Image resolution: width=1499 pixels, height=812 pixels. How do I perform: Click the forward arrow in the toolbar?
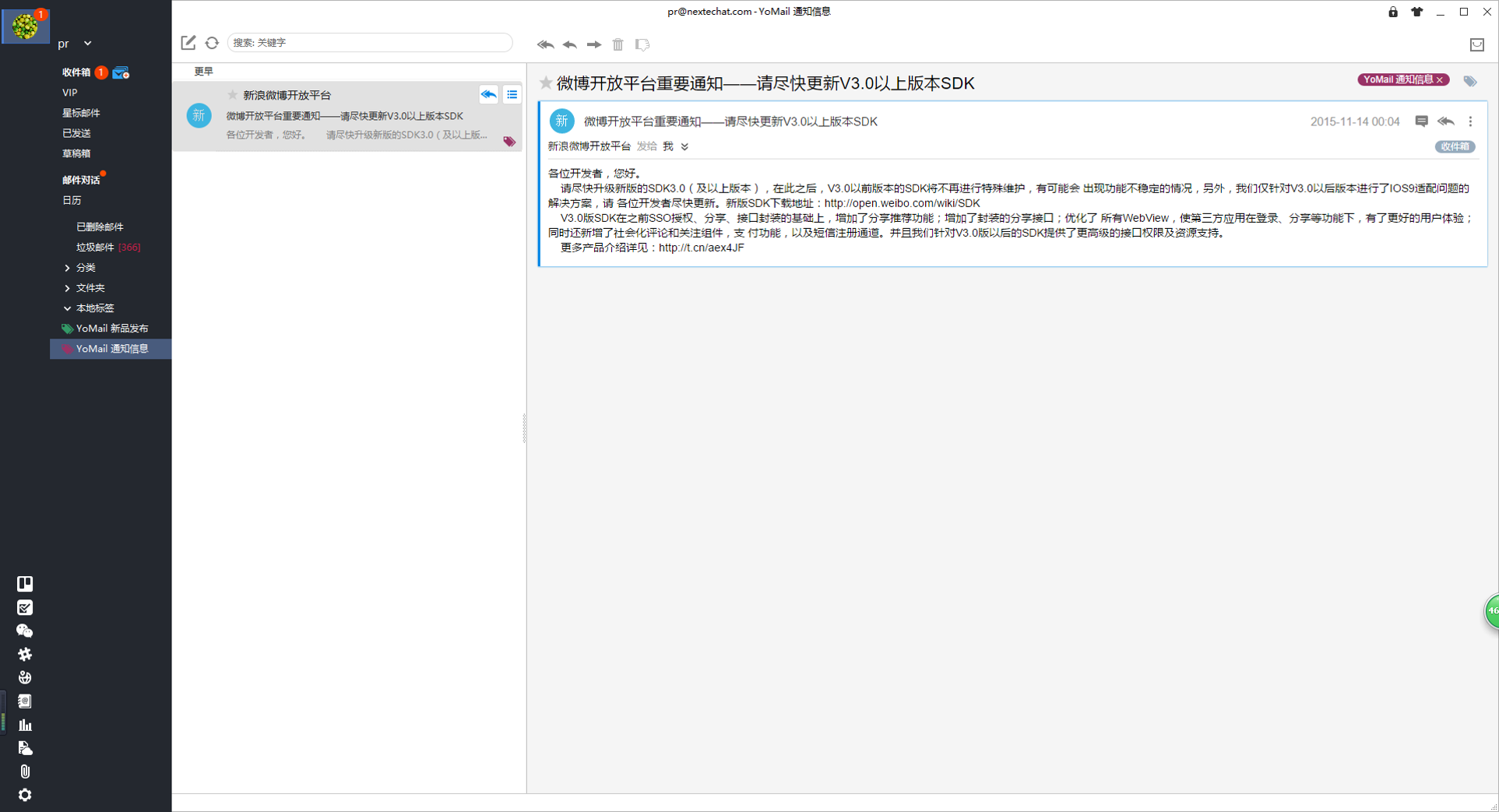tap(594, 44)
